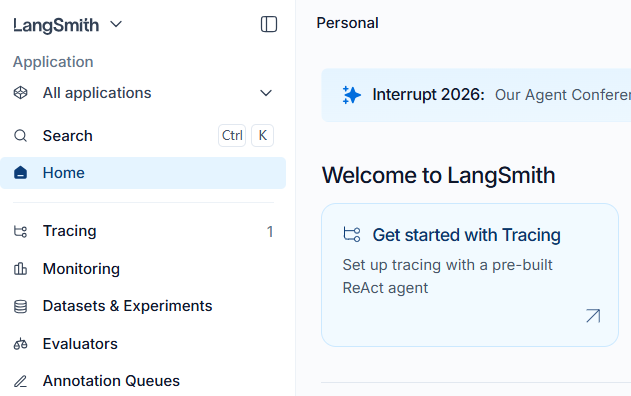The image size is (631, 396).
Task: Click the Personal workspace breadcrumb
Action: (x=347, y=23)
